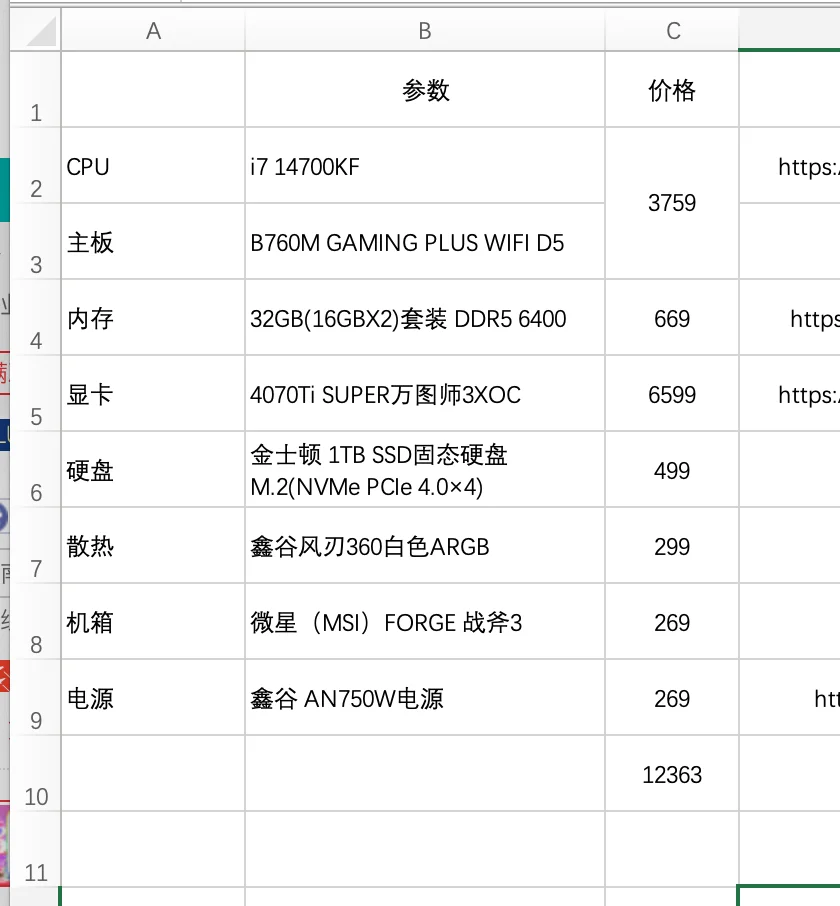The image size is (840, 906).
Task: Select row 10 header
Action: tap(35, 774)
